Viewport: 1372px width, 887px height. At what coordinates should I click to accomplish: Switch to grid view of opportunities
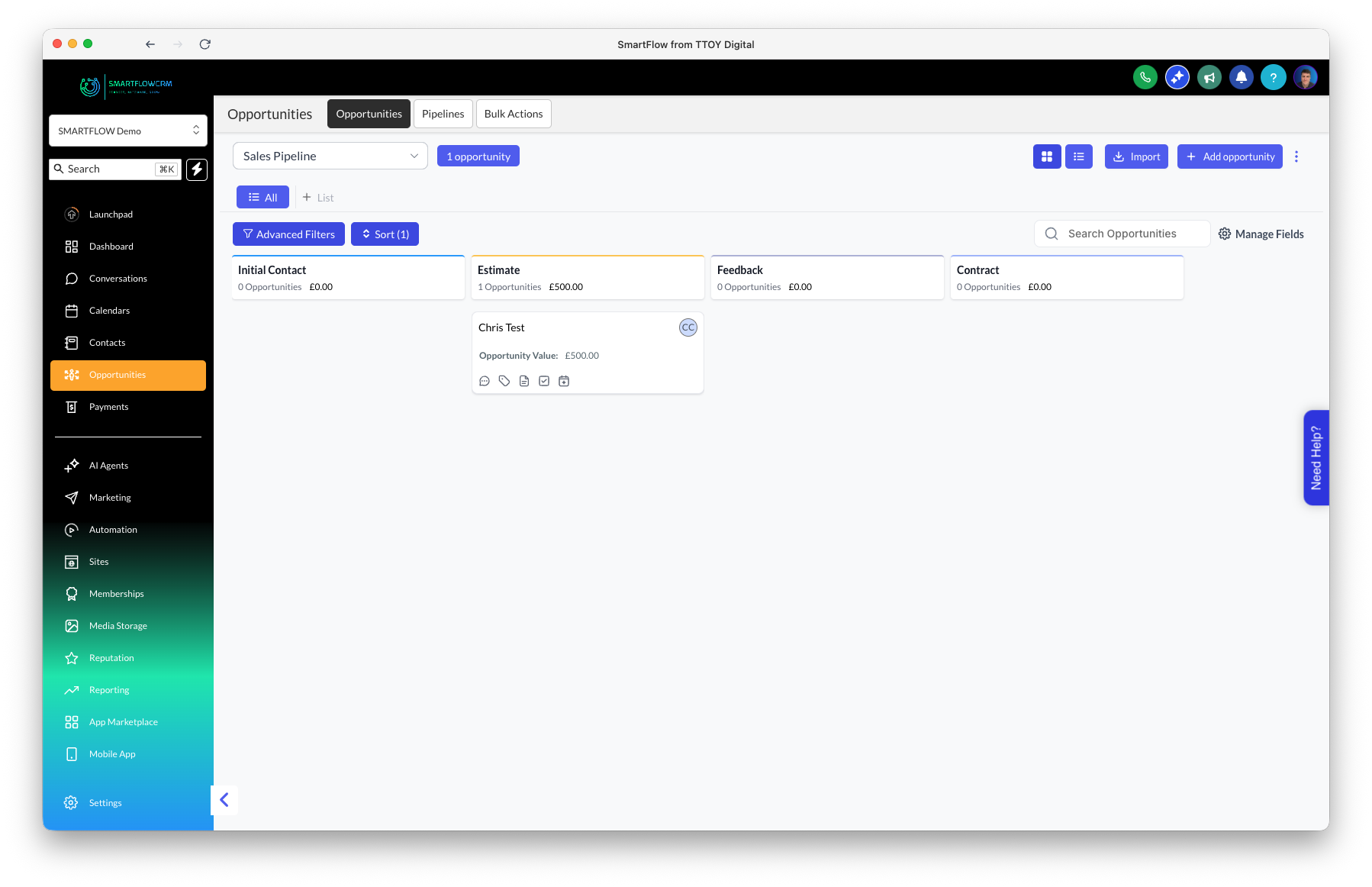tap(1046, 156)
